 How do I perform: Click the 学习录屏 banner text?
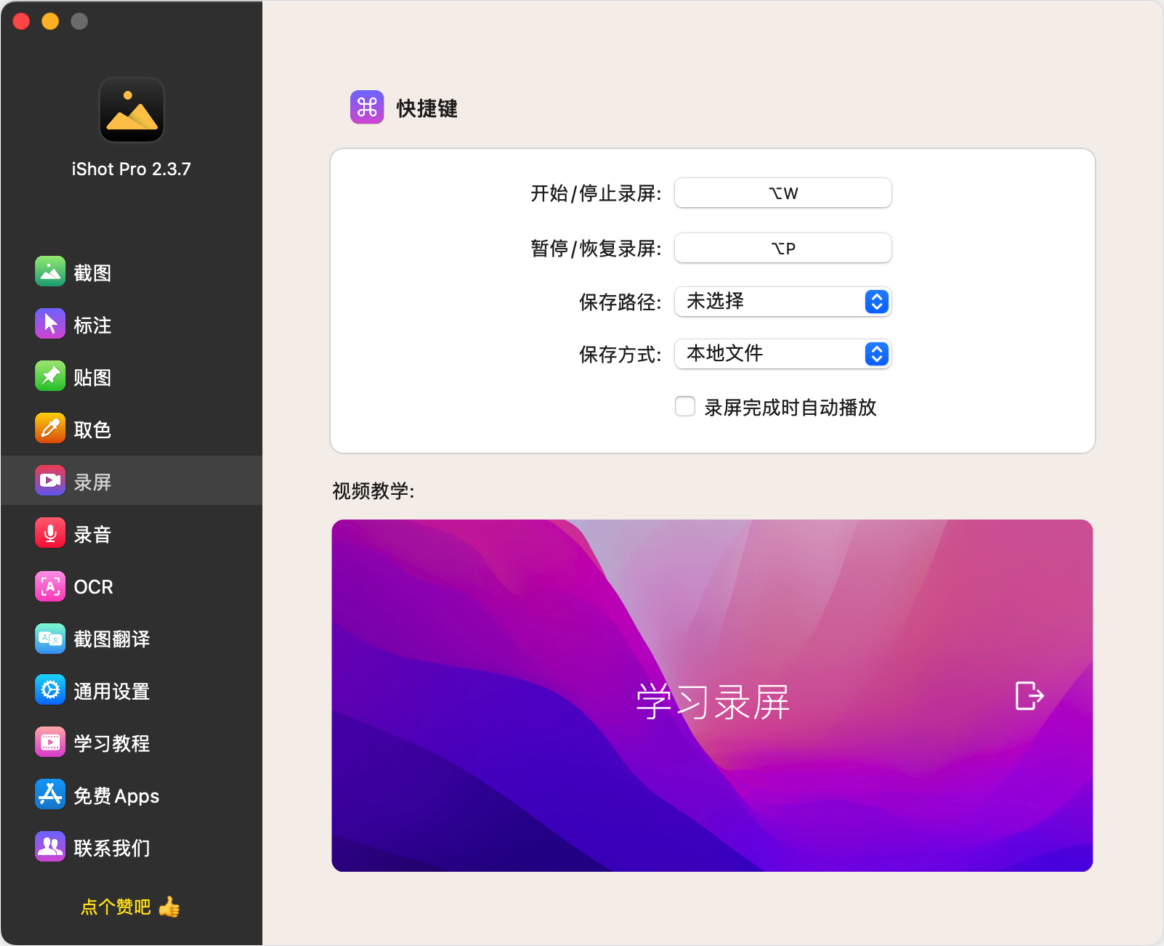click(x=713, y=701)
